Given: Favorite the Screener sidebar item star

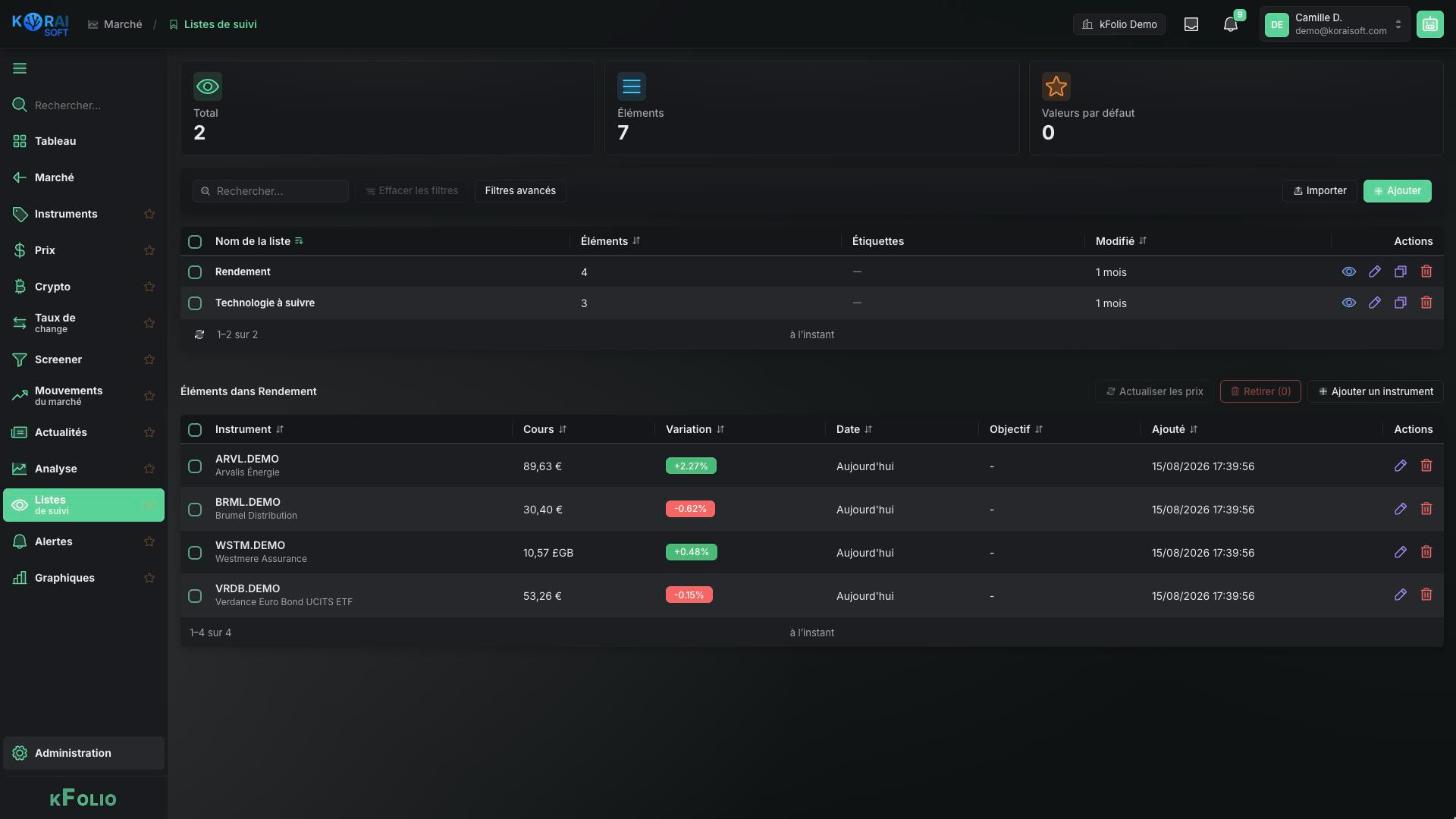Looking at the screenshot, I should (149, 360).
